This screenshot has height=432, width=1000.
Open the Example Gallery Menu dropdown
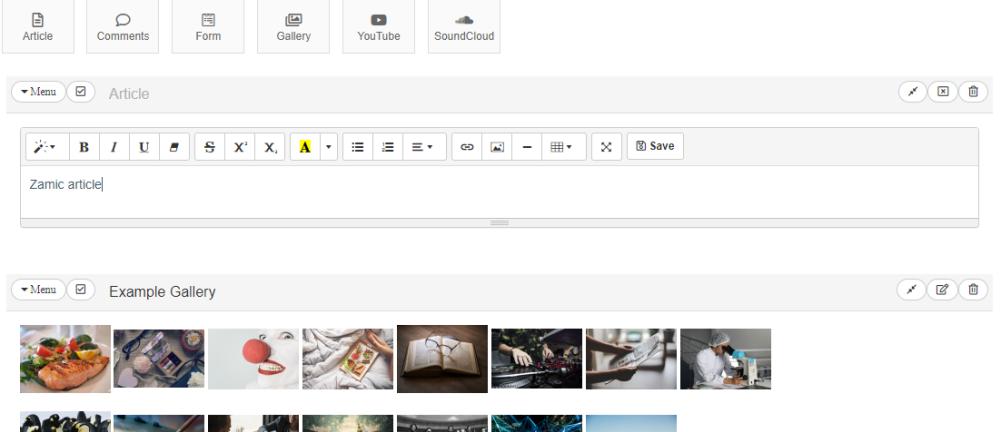[x=38, y=290]
